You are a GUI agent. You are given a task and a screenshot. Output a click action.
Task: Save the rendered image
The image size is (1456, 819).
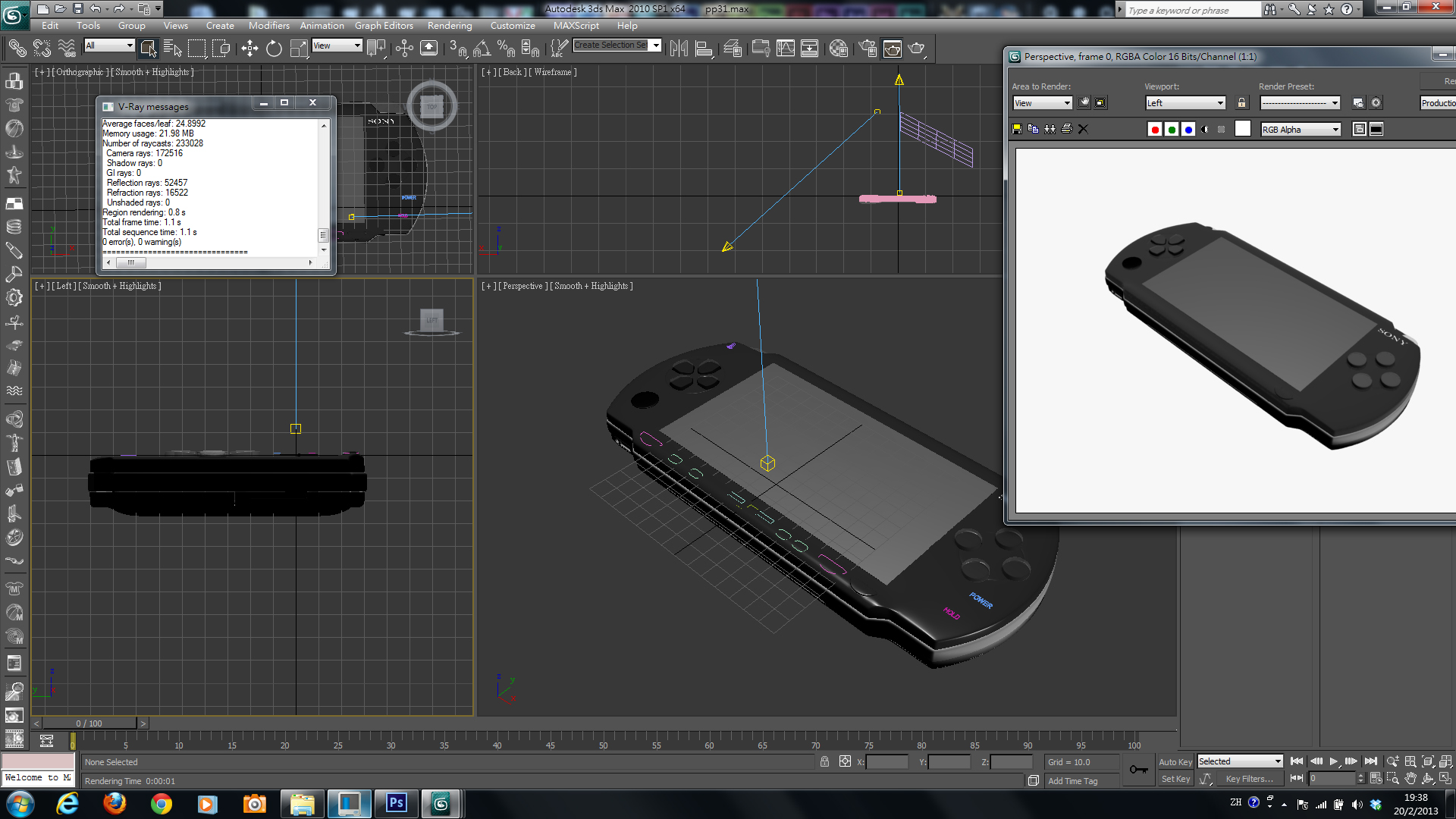coord(1017,129)
